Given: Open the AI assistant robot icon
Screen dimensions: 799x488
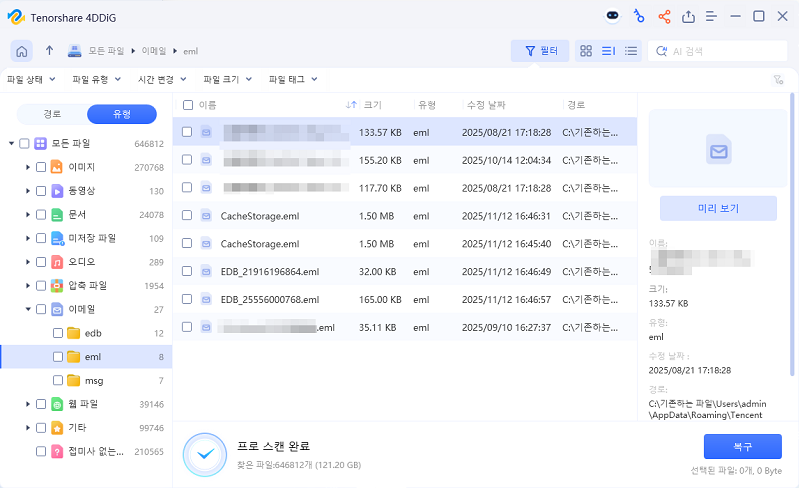Looking at the screenshot, I should 612,16.
